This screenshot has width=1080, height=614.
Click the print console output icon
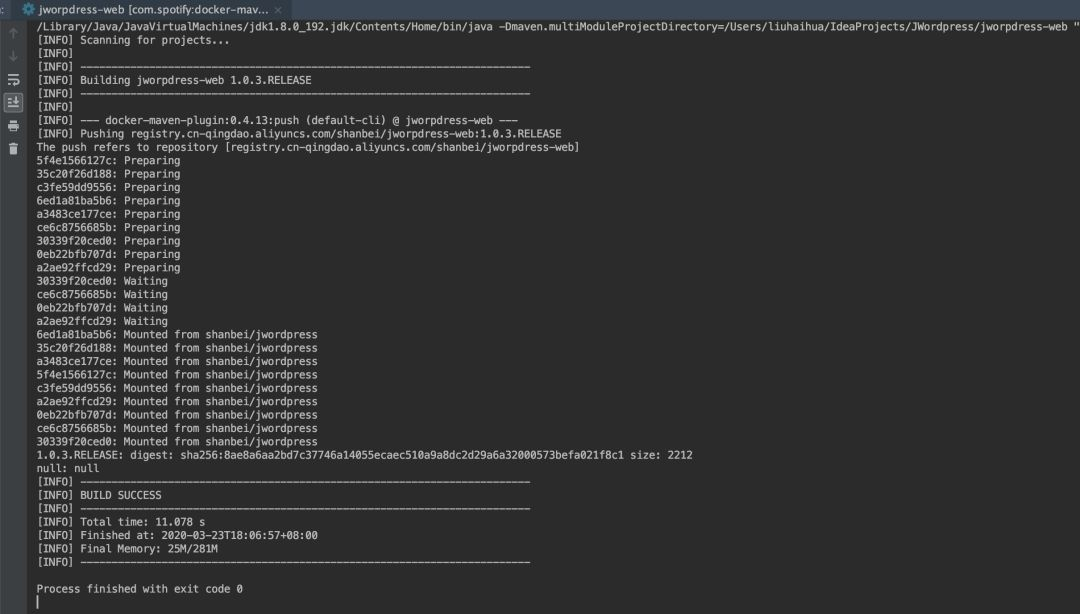(13, 125)
